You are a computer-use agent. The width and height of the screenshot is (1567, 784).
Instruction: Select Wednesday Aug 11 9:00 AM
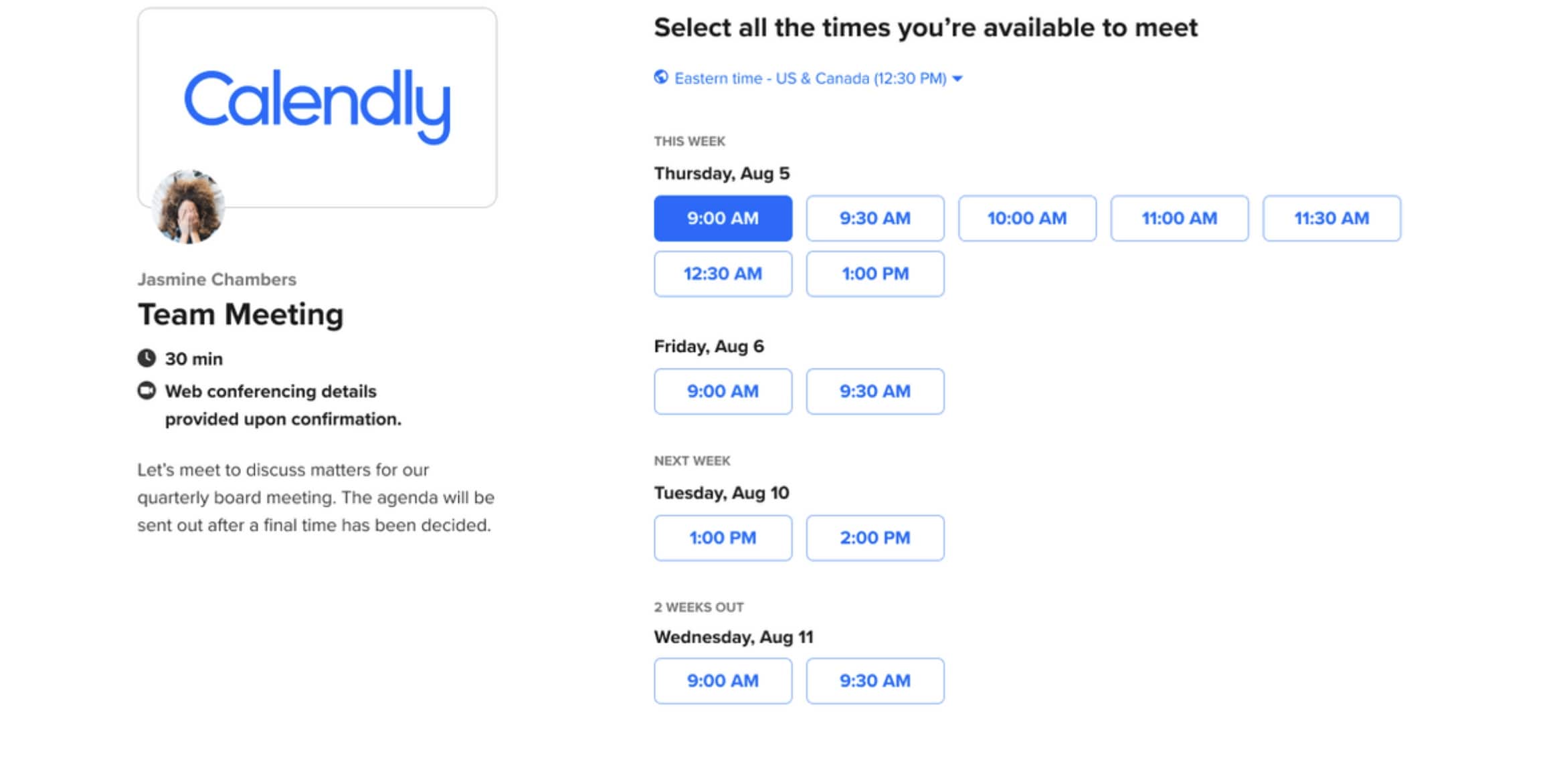[723, 681]
